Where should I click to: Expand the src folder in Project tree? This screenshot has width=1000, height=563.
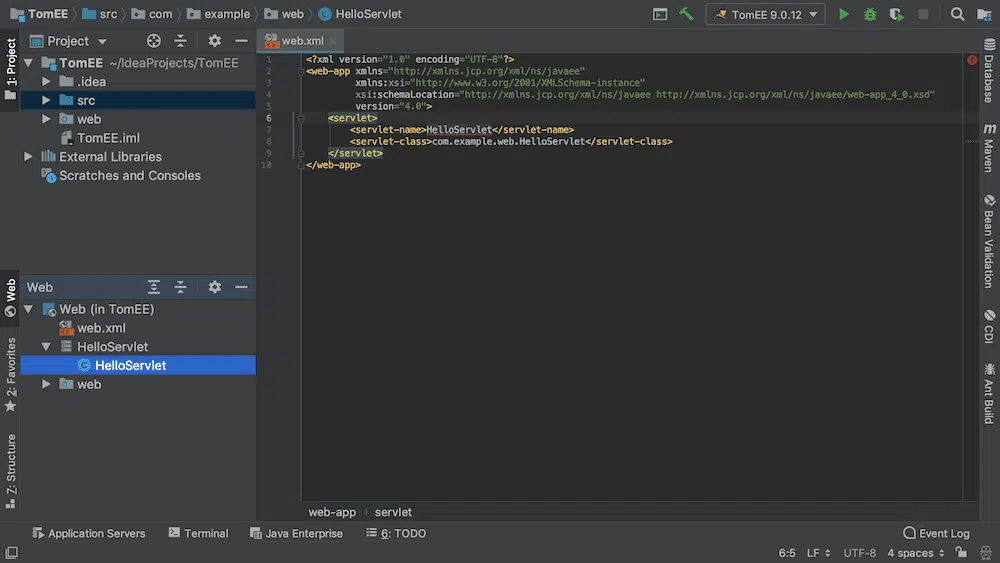click(46, 100)
